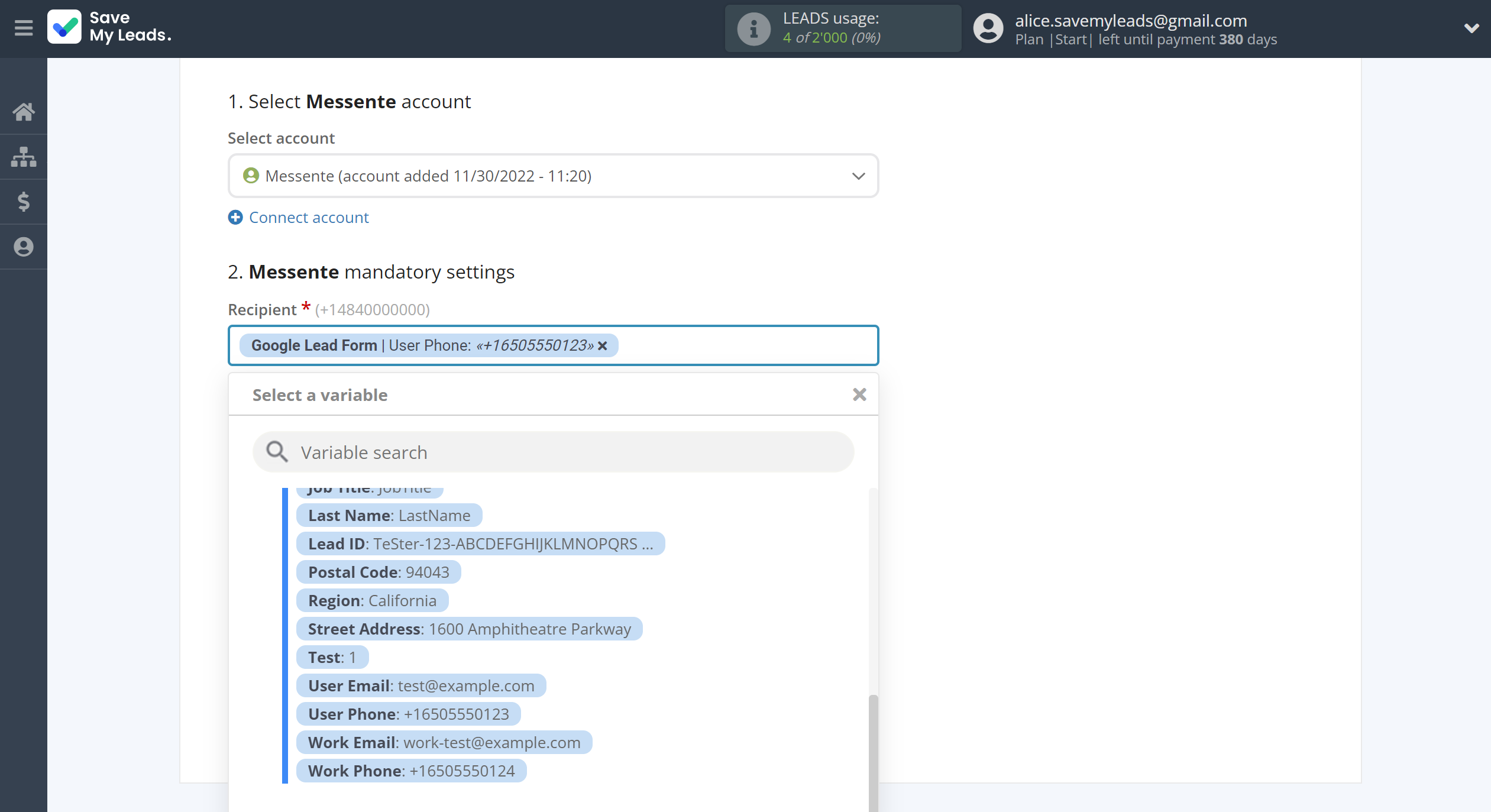Screen dimensions: 1491x812
Task: Click the alice.savemyleads@gmail.com account email
Action: pyautogui.click(x=1131, y=20)
